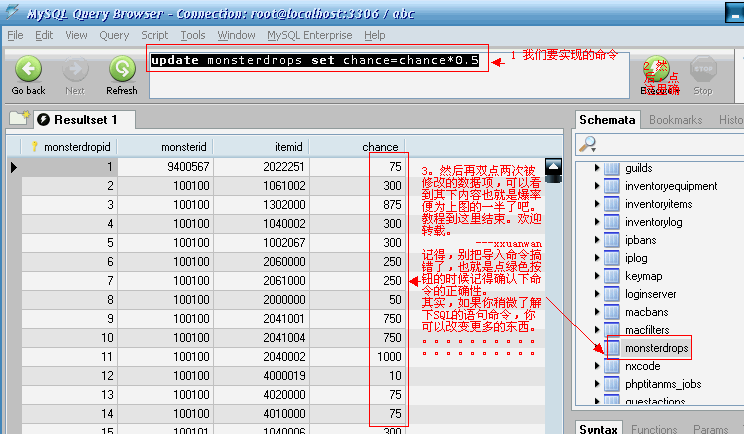Click the chance cell 50 in row 8
The width and height of the screenshot is (744, 434).
[x=358, y=300]
